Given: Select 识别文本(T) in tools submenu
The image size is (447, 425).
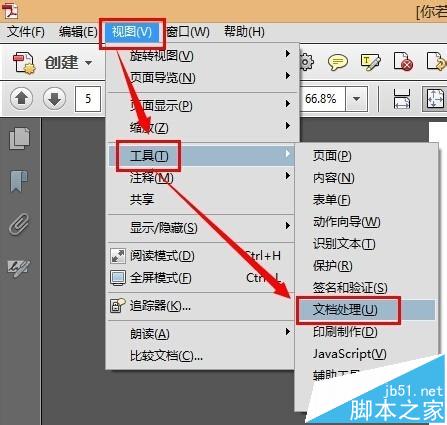Looking at the screenshot, I should (366, 243).
